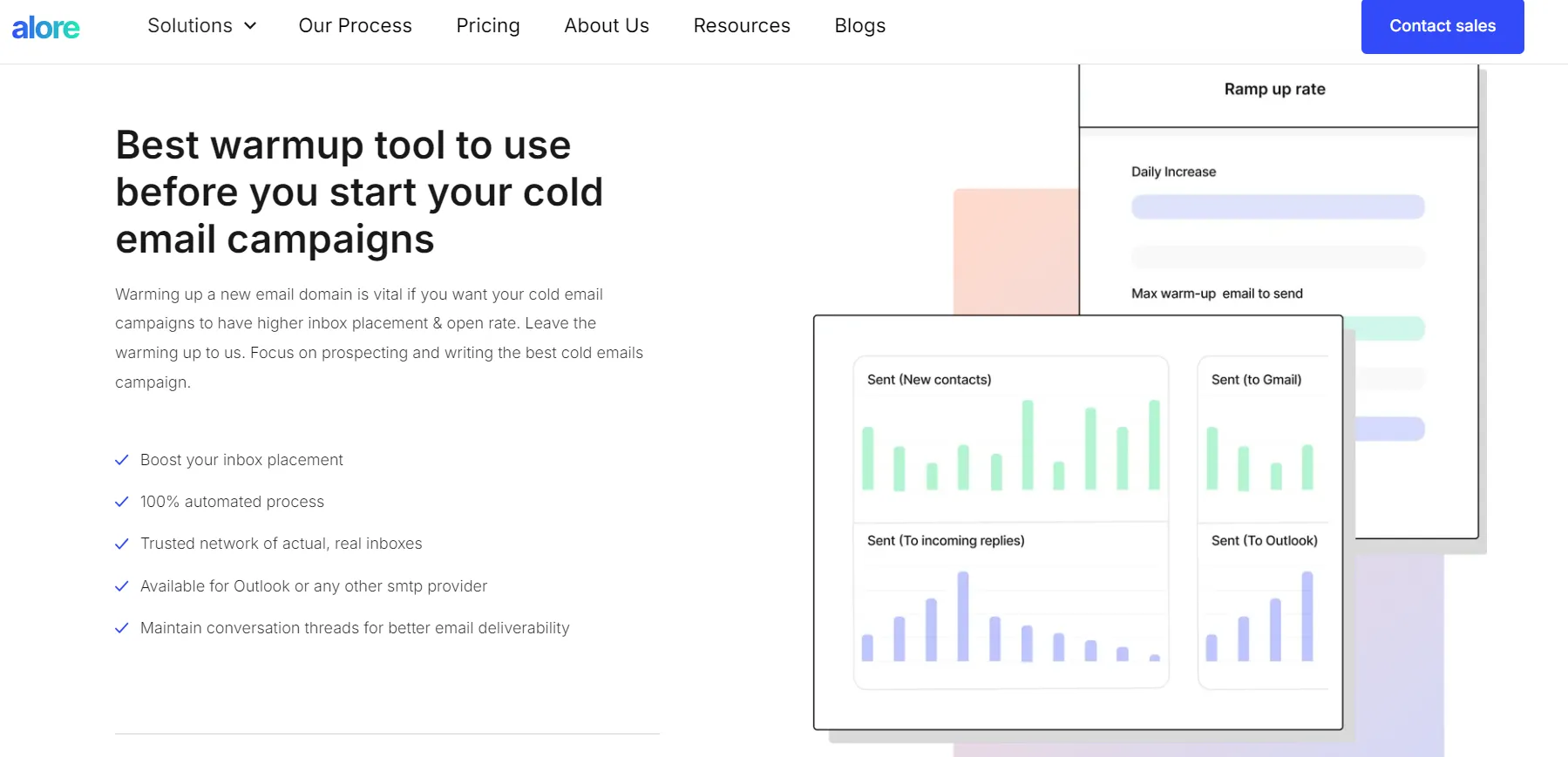Click the checkmark beside 'Maintain conversation threads' item
This screenshot has height=757, width=1568.
[x=121, y=627]
